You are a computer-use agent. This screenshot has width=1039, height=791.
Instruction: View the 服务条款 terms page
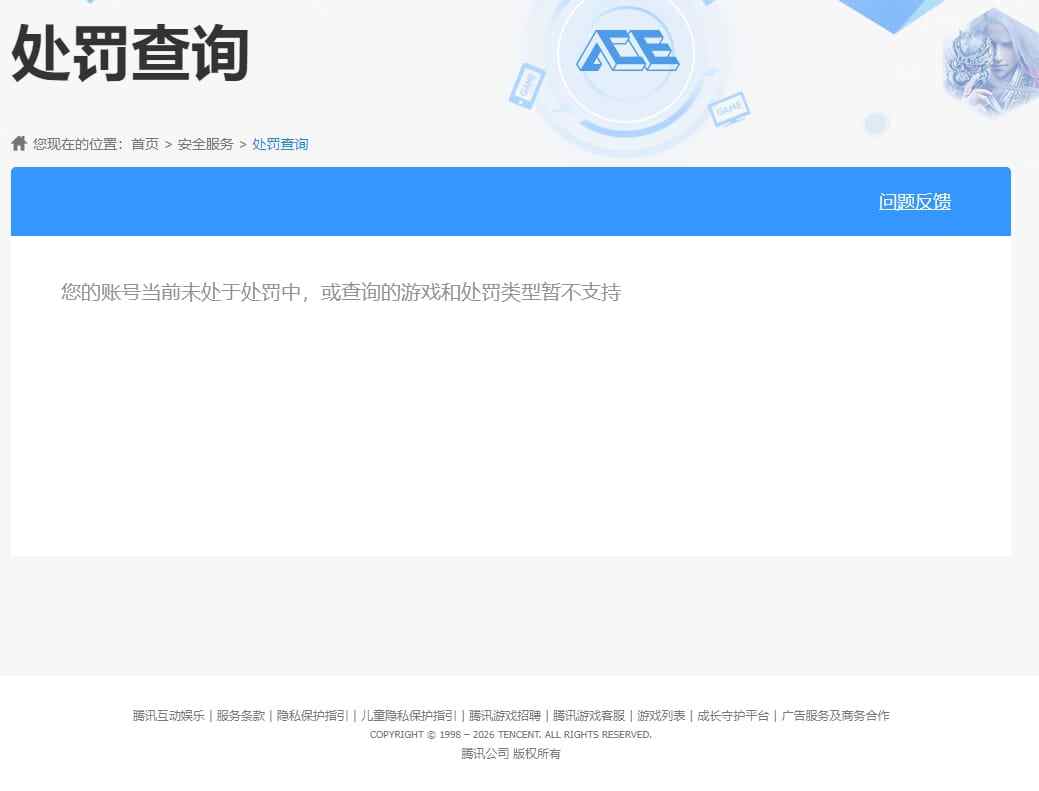click(240, 716)
